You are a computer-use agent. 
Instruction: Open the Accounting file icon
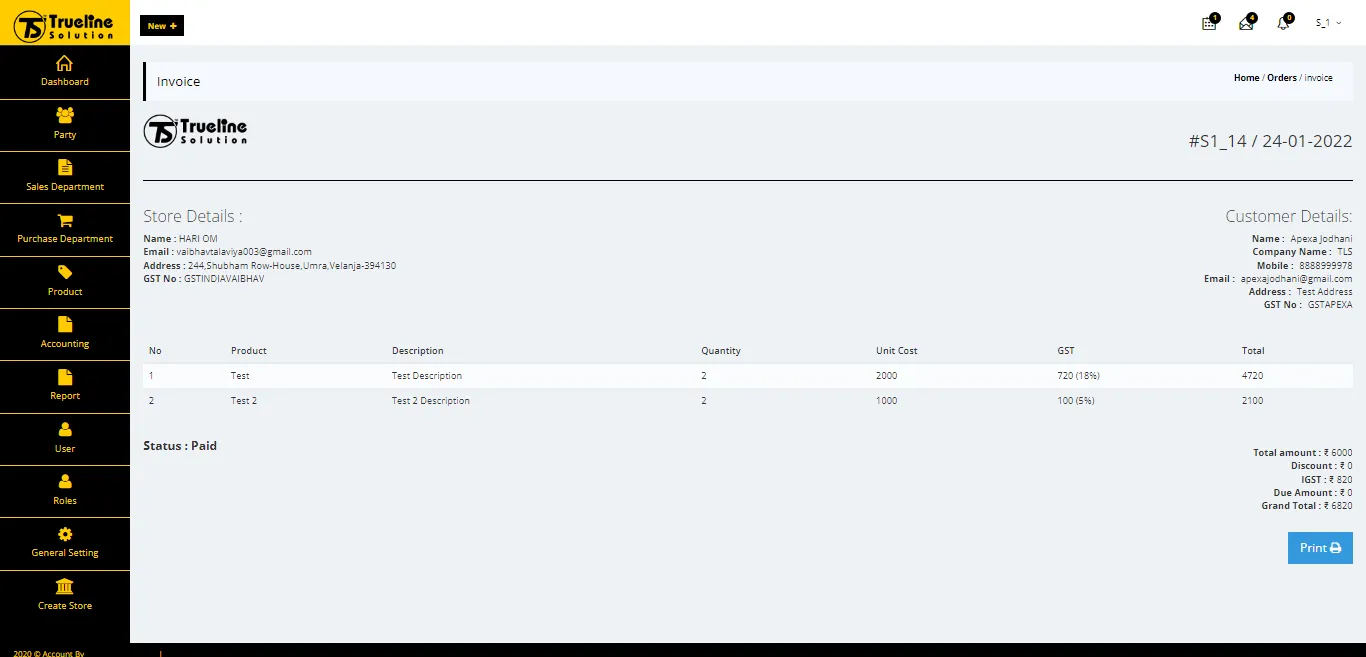click(x=65, y=324)
